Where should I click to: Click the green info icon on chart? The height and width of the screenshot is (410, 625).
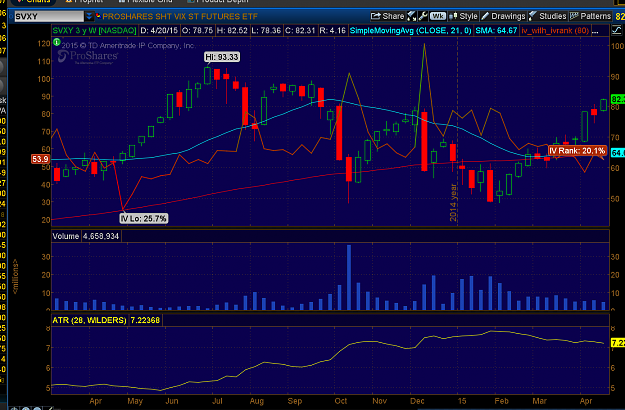pos(57,42)
